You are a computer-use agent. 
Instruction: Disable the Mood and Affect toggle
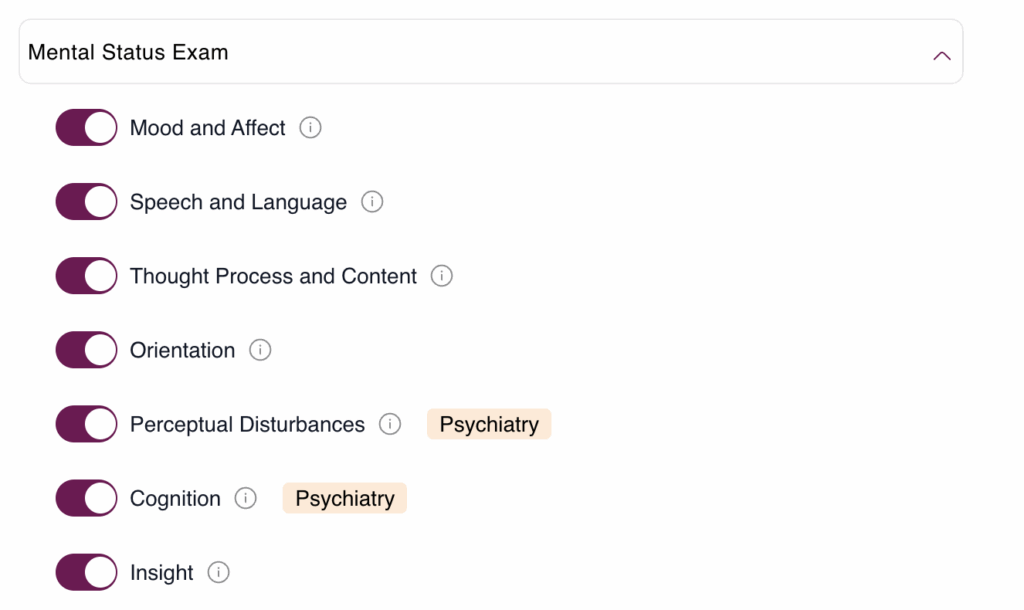pos(86,127)
